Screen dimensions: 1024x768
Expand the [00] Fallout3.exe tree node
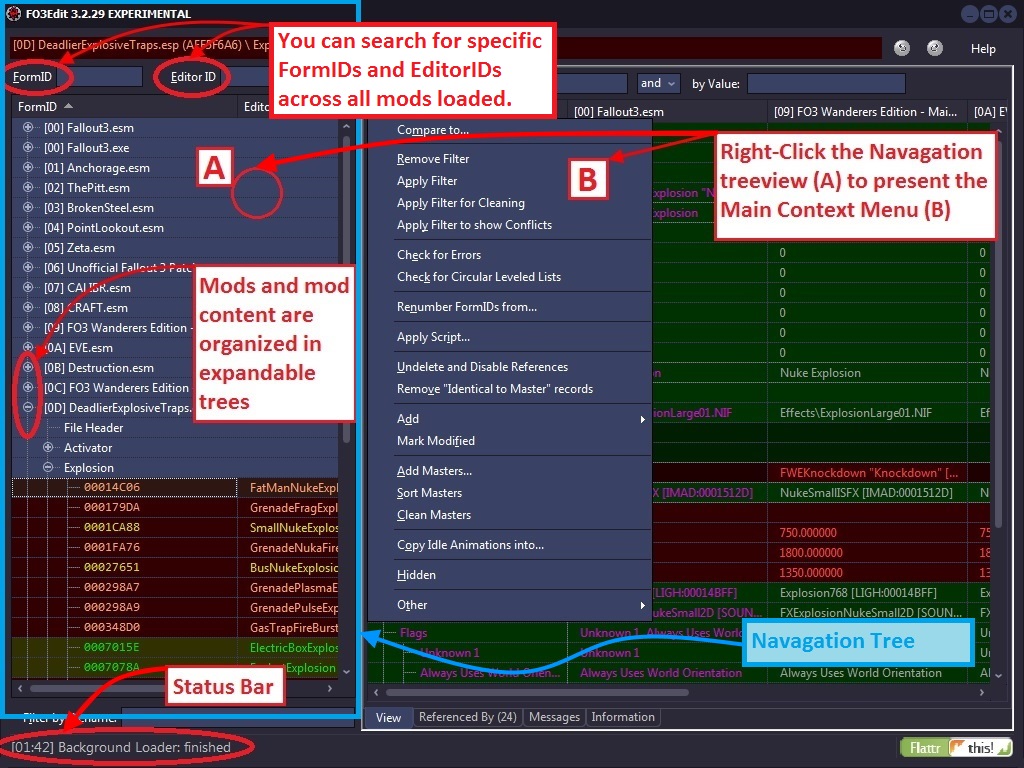coord(28,148)
